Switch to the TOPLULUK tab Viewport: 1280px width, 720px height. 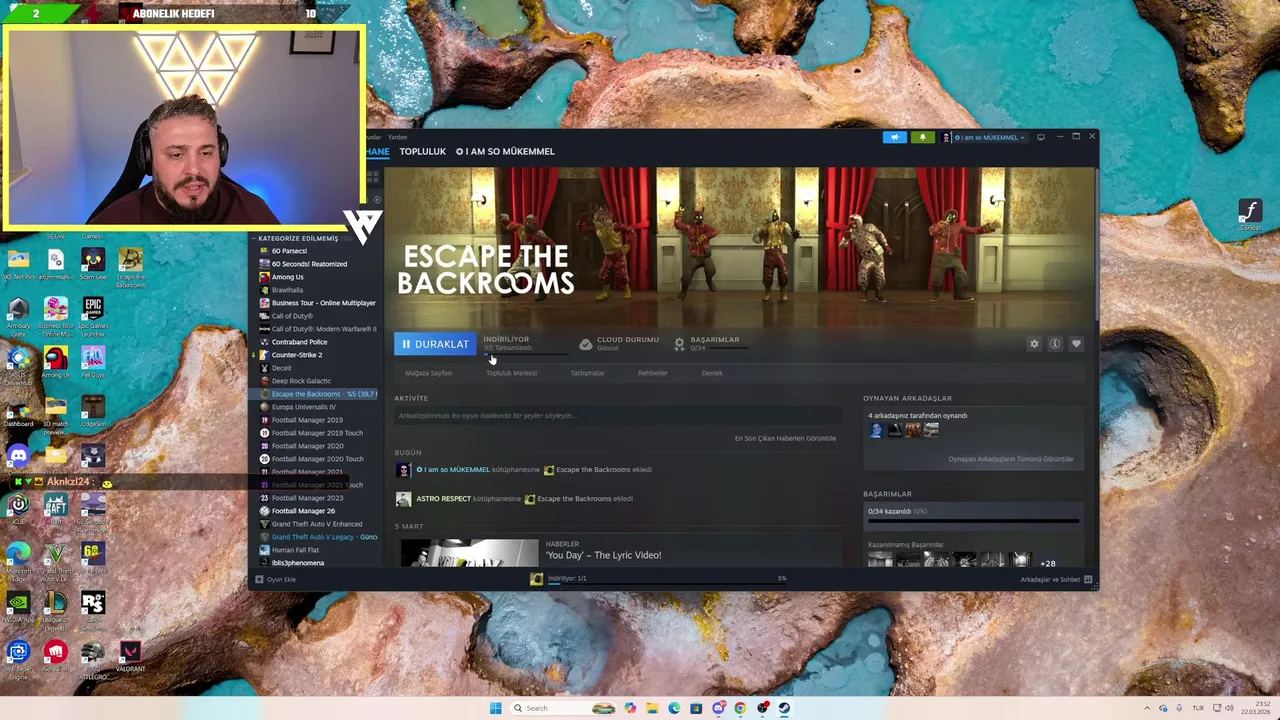point(422,151)
